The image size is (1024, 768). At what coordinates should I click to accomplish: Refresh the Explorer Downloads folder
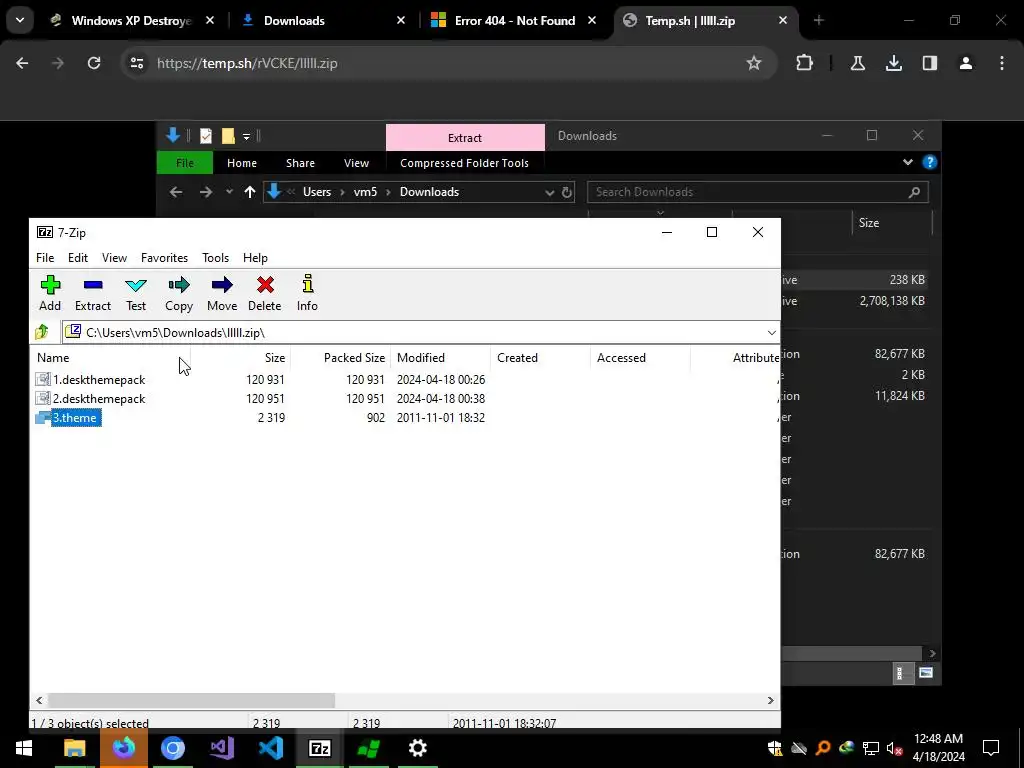[x=567, y=192]
